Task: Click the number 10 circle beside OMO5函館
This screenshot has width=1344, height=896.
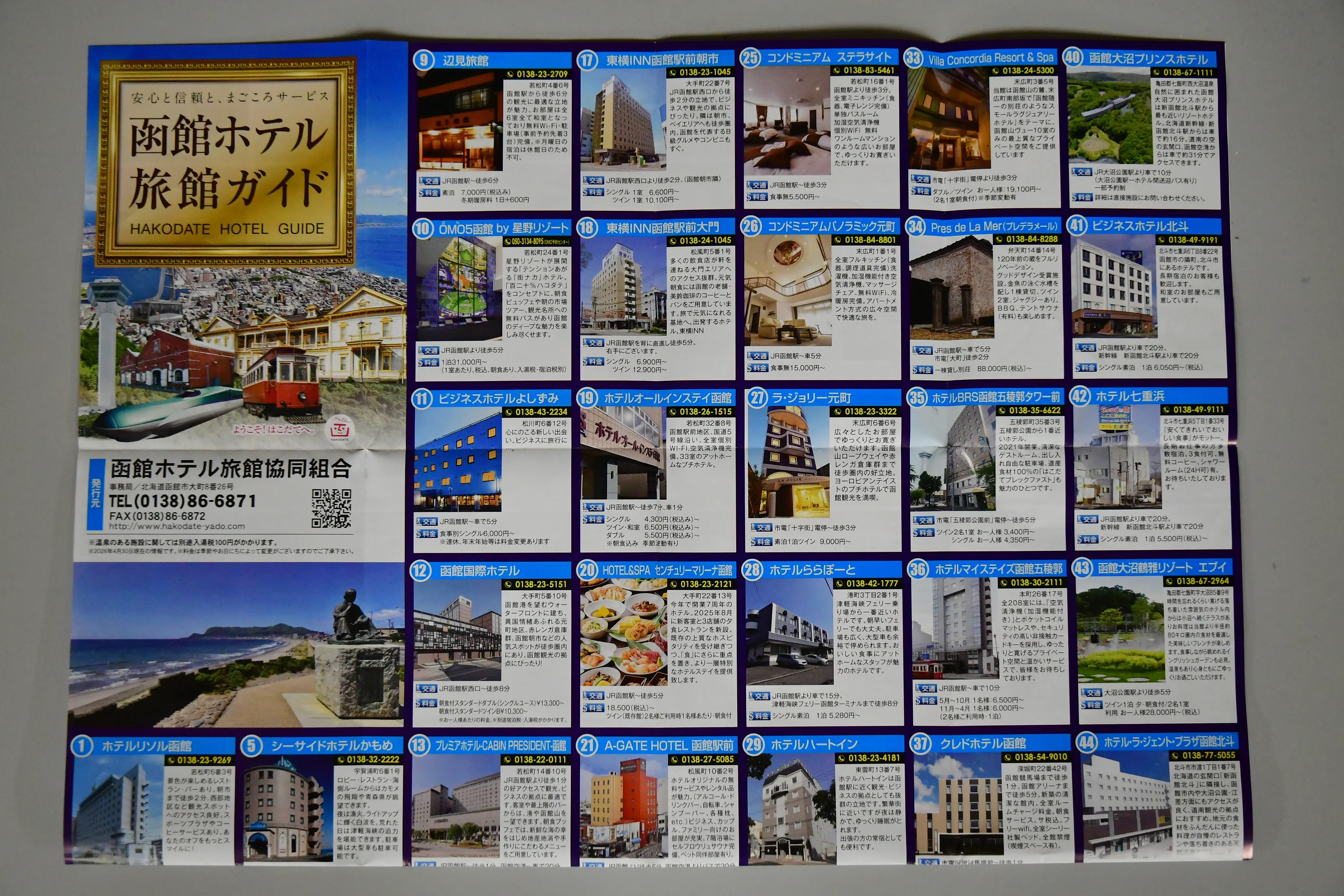Action: coord(422,229)
